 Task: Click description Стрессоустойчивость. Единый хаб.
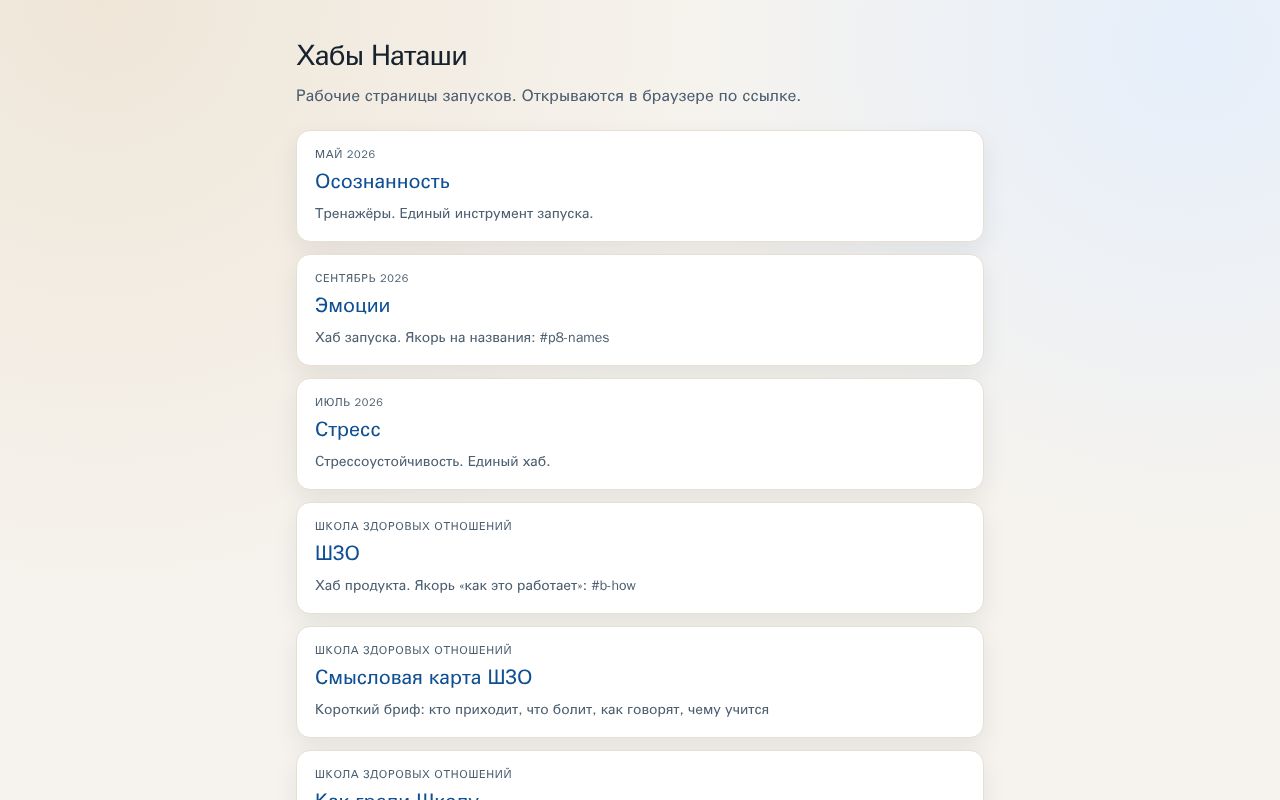tap(432, 461)
